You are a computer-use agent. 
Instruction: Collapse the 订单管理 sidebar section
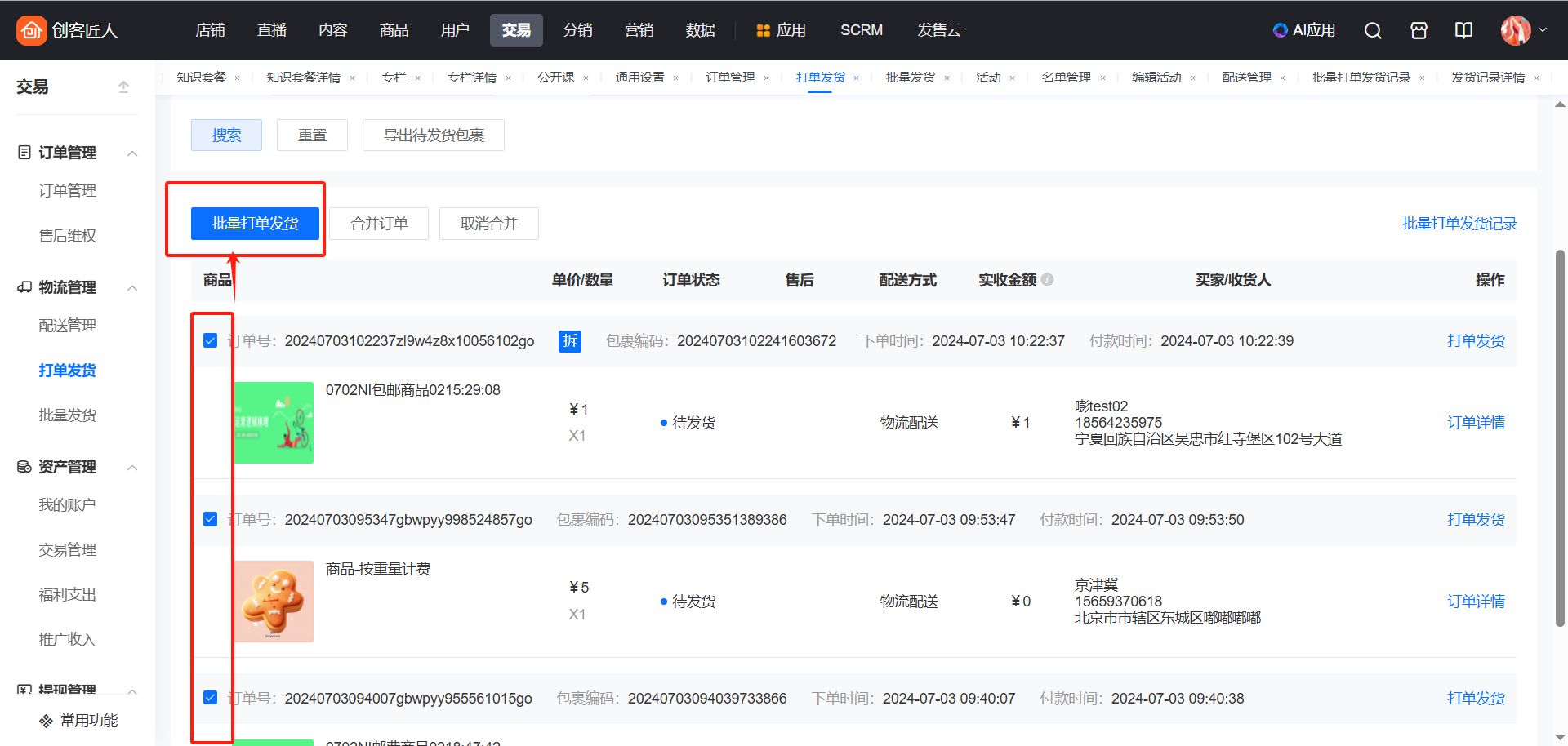point(132,153)
